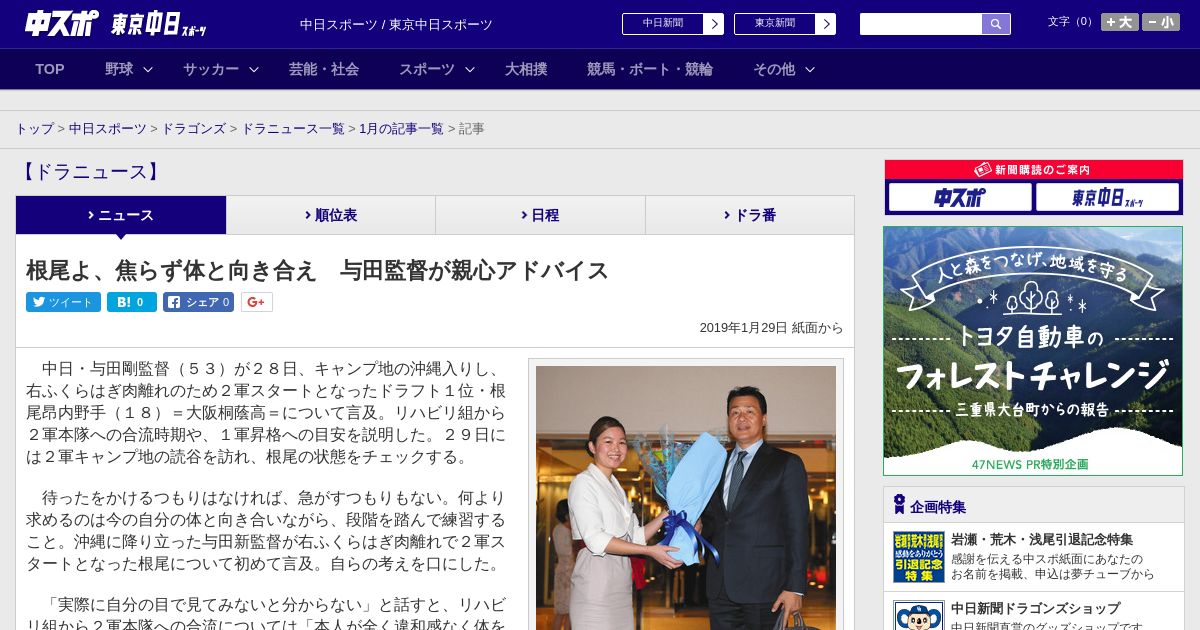Open the 野球 navigation menu

pyautogui.click(x=119, y=69)
